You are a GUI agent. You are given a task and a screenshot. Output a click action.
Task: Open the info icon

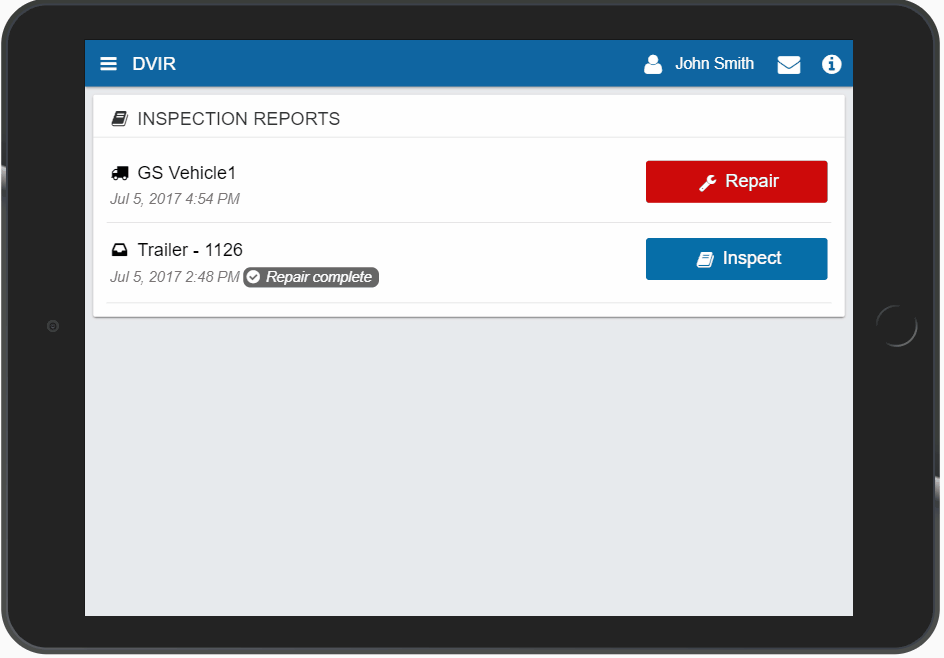[x=831, y=64]
